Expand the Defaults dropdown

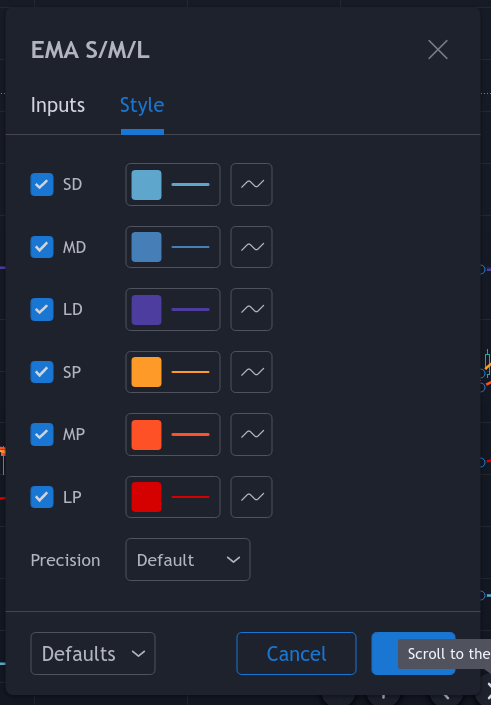[x=93, y=653]
